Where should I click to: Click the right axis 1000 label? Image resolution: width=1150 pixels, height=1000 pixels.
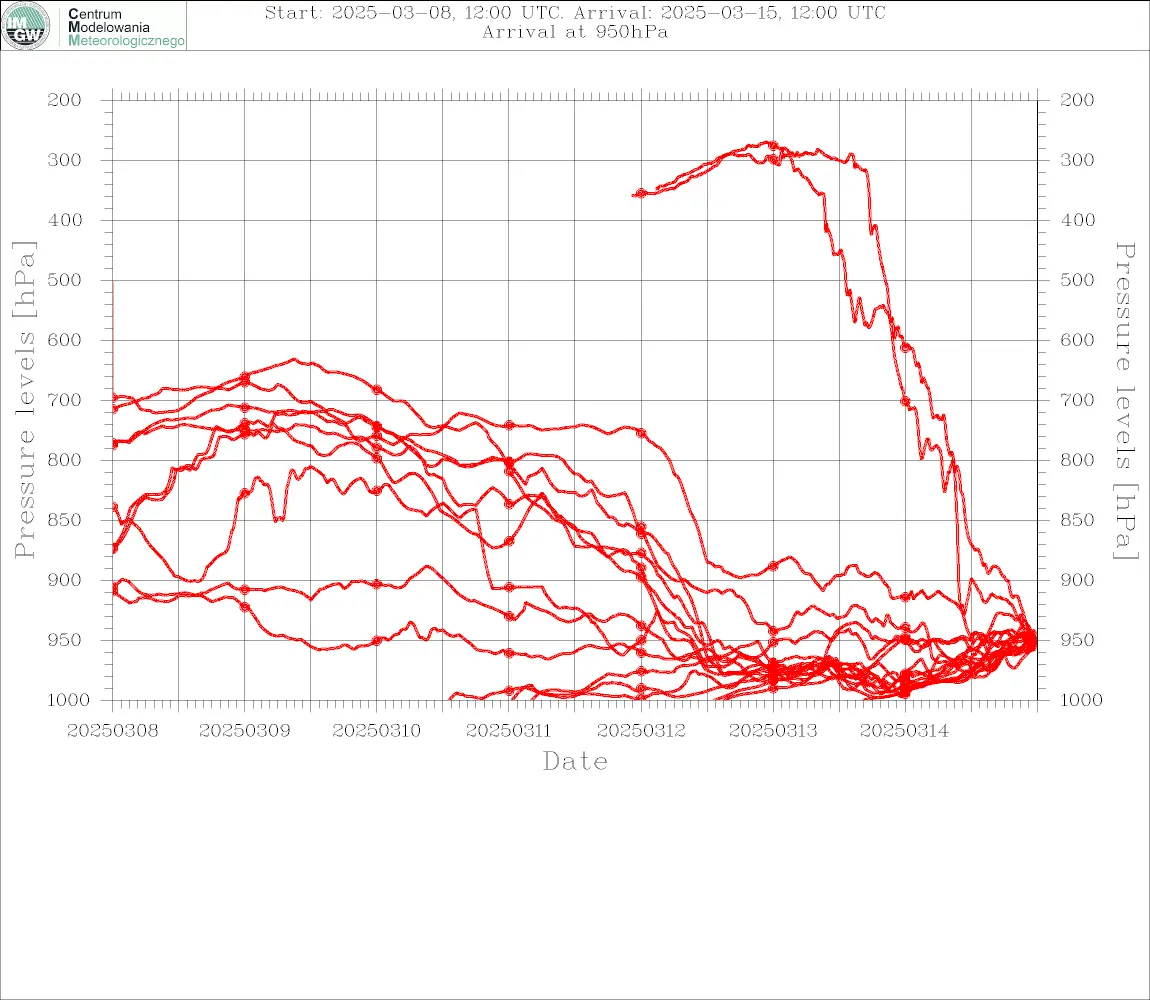pyautogui.click(x=1081, y=701)
